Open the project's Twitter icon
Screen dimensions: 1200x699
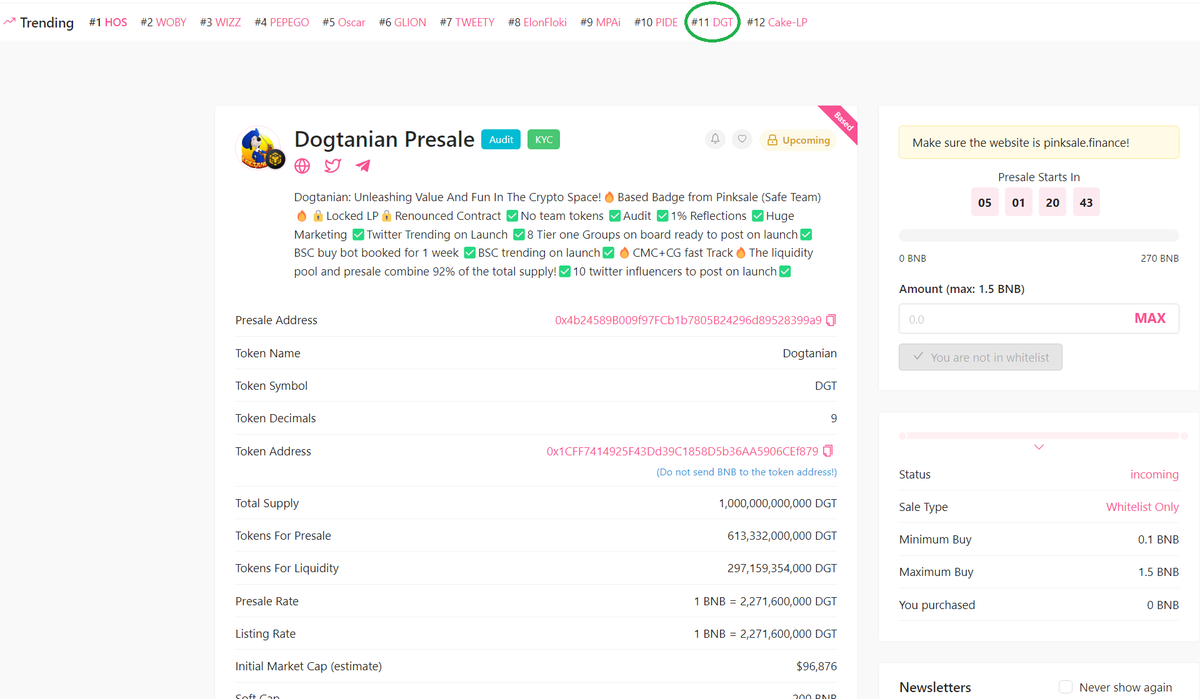coord(332,165)
